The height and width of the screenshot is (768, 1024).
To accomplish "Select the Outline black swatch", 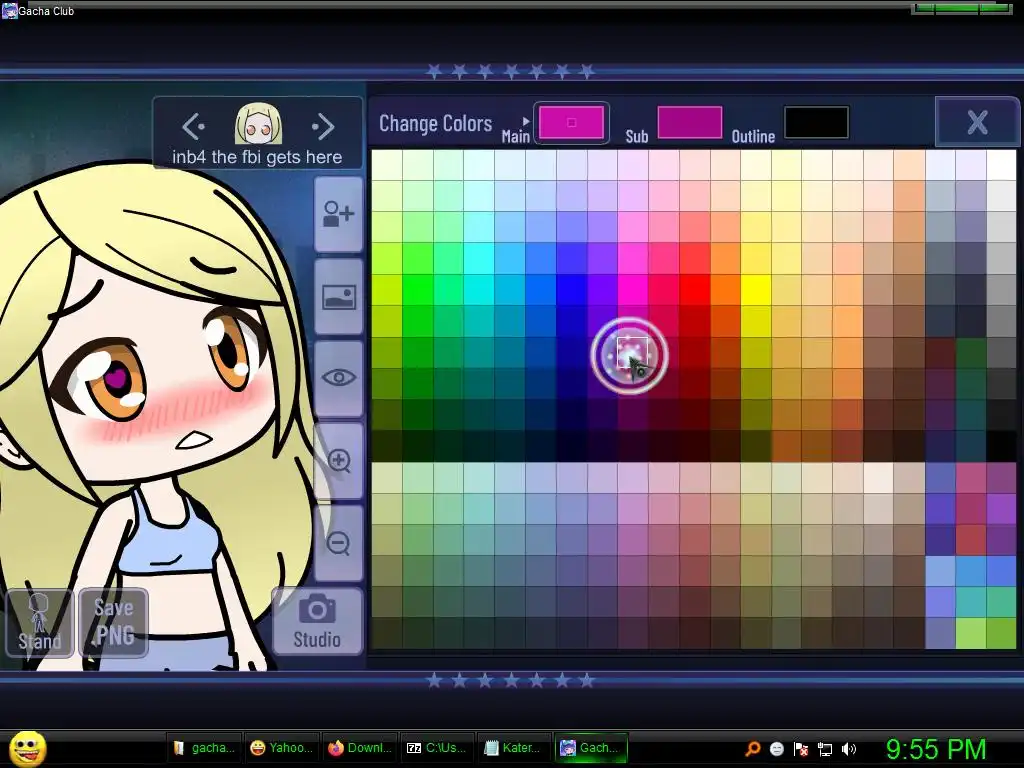I will coord(816,122).
